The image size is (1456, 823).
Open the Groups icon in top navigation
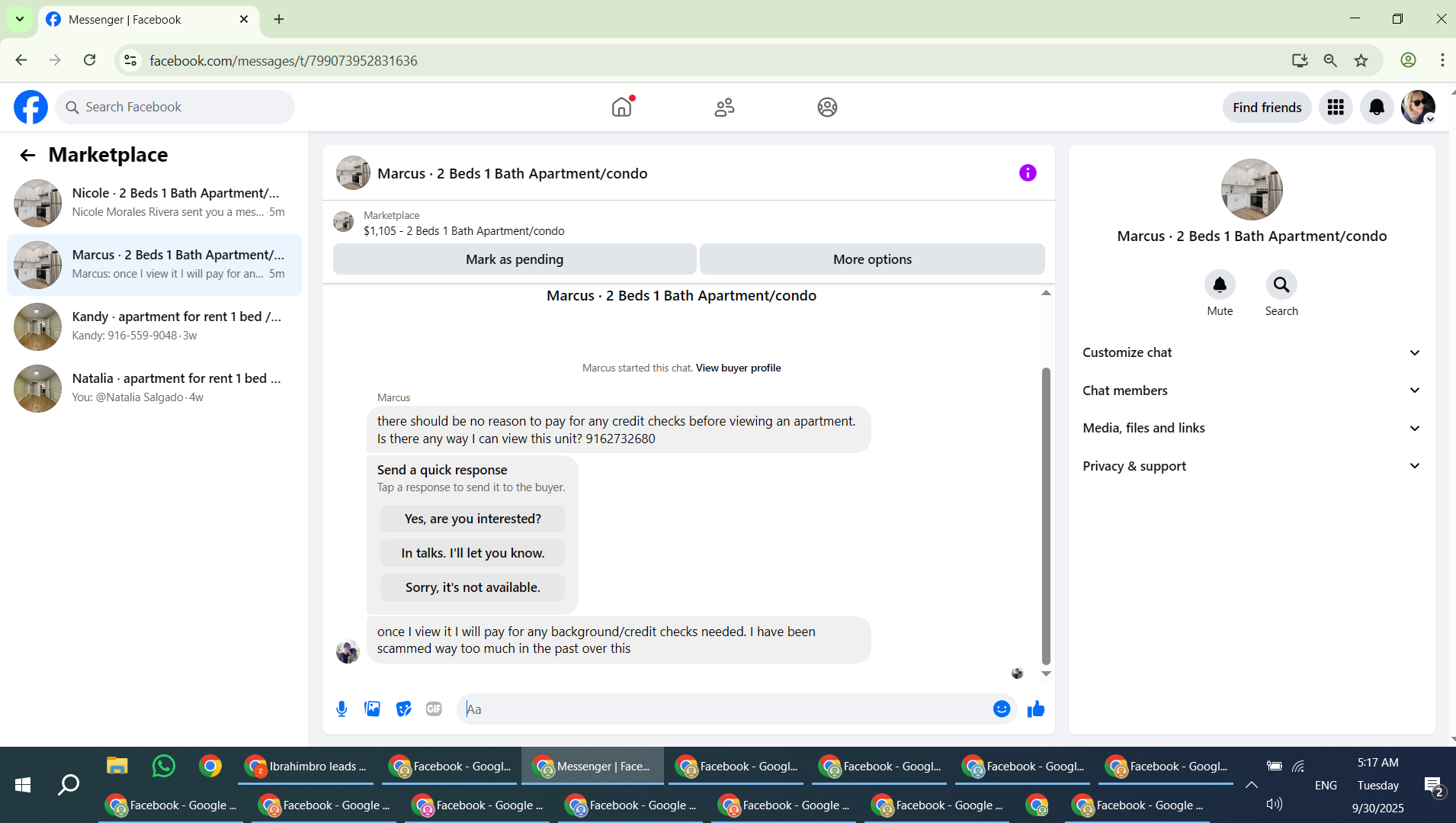point(827,108)
